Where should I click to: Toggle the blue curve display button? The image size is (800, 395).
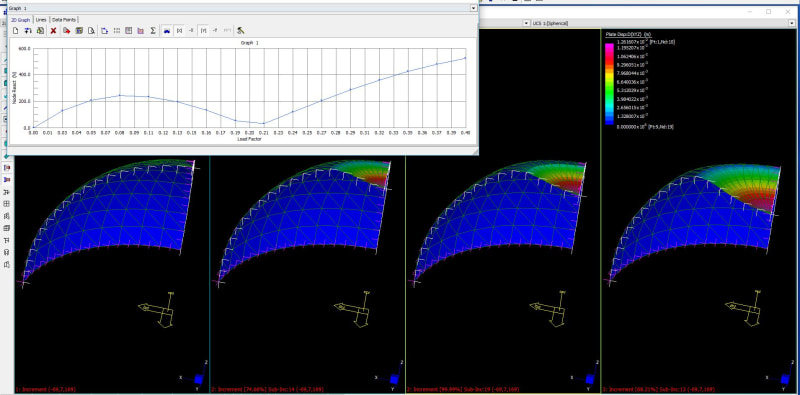(166, 31)
